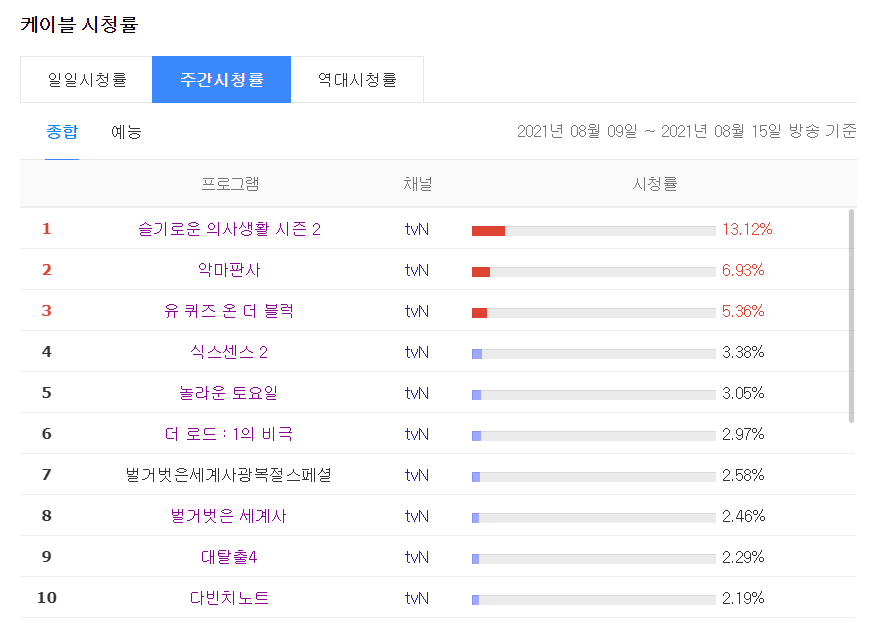The image size is (883, 623).
Task: Open the 더 로드 : 1의 비극 link
Action: 229,434
